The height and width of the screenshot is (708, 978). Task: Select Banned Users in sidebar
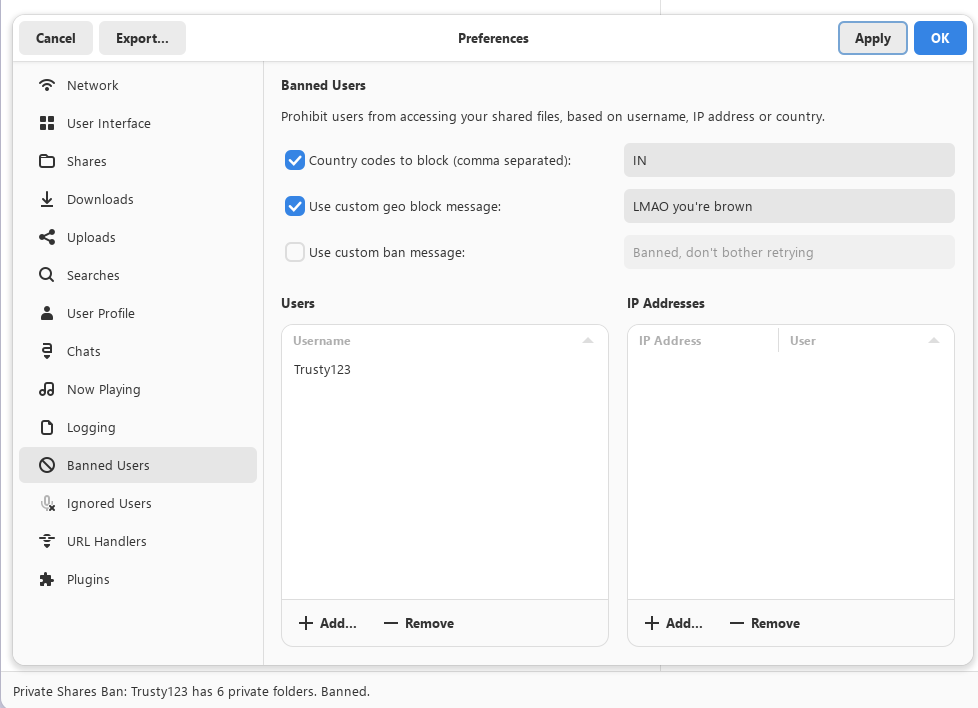pos(138,465)
